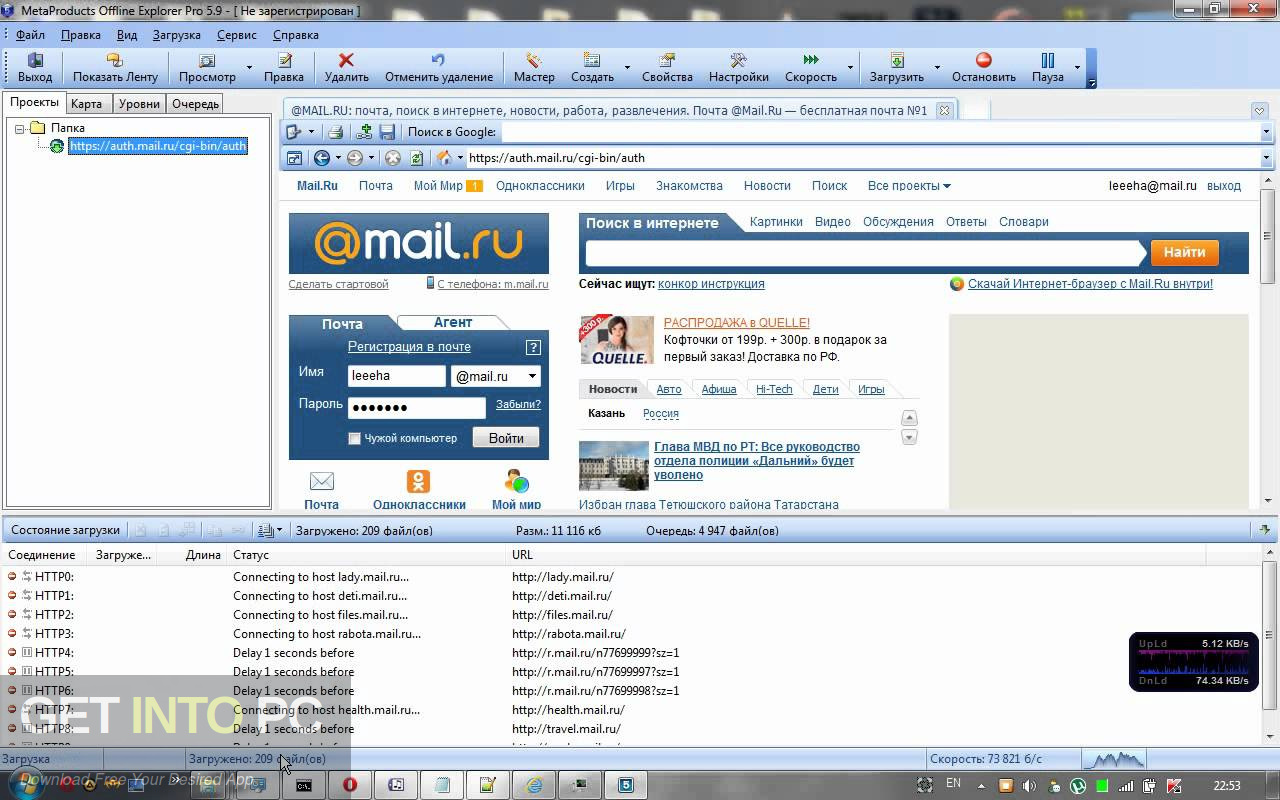This screenshot has width=1280, height=800.
Task: Open the Одноклассники top nav link
Action: [x=540, y=186]
